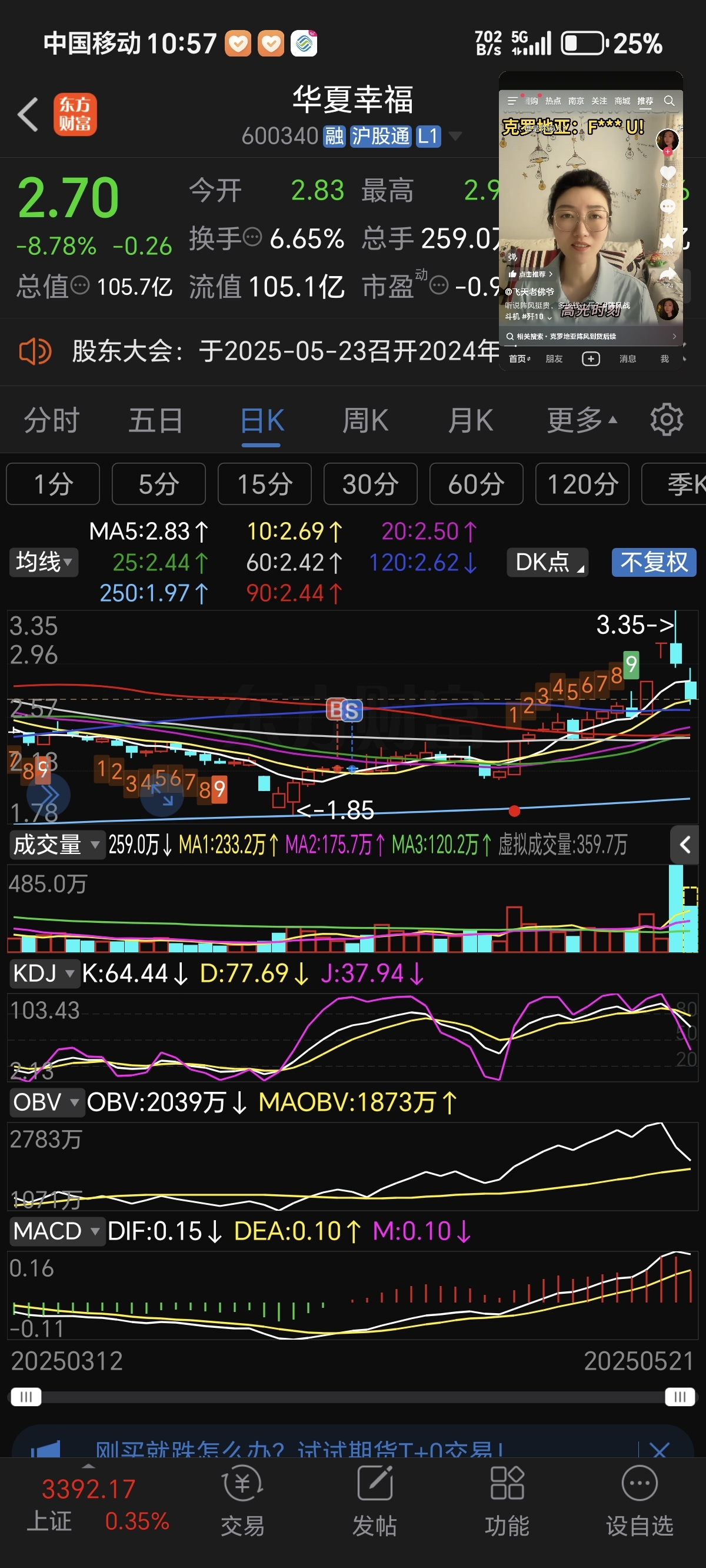Open the 成交量 indicator dropdown
This screenshot has width=706, height=1568.
click(56, 844)
